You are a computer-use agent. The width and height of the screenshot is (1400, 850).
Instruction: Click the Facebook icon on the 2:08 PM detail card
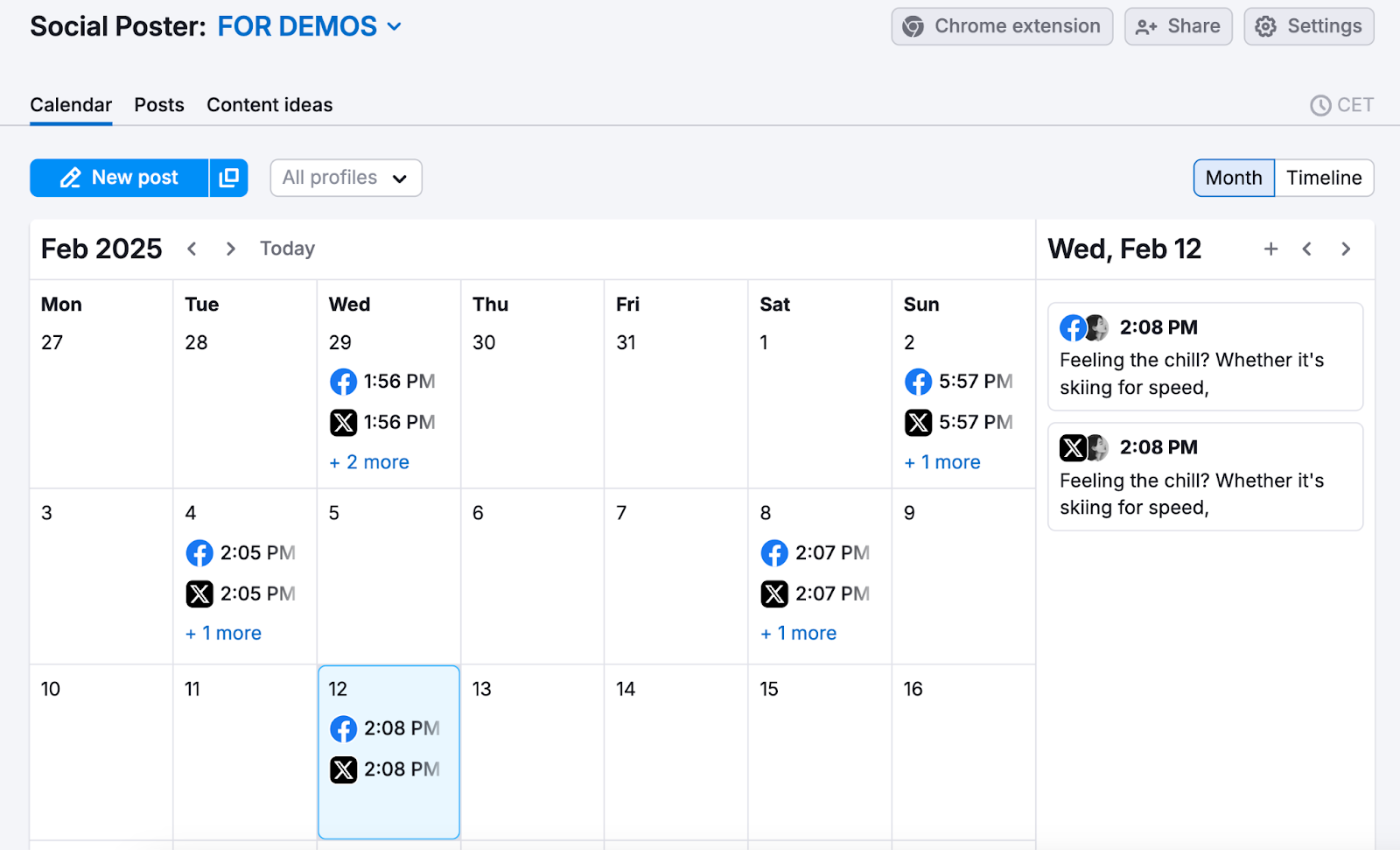click(x=1072, y=327)
